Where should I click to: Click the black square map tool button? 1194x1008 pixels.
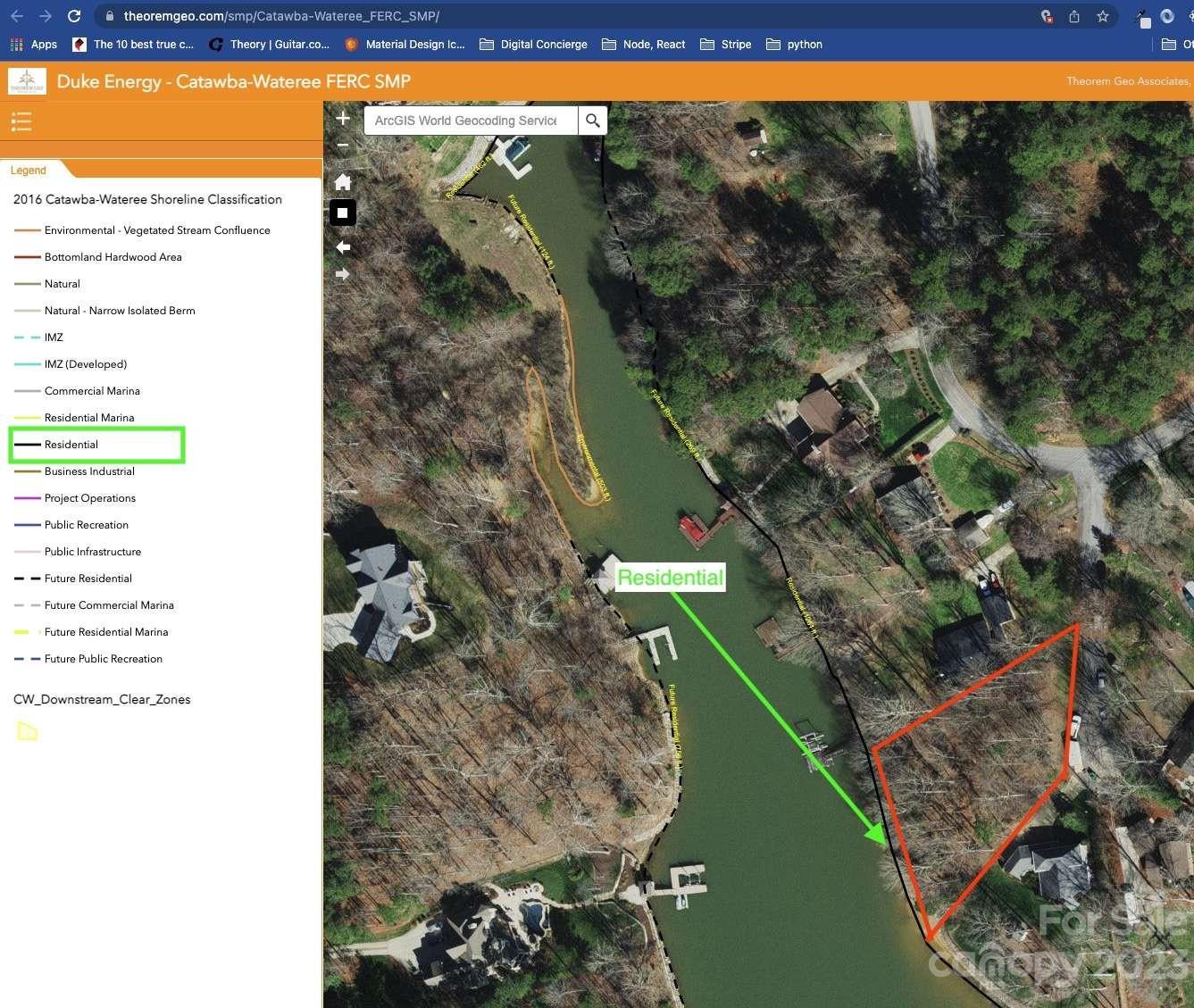[x=343, y=213]
